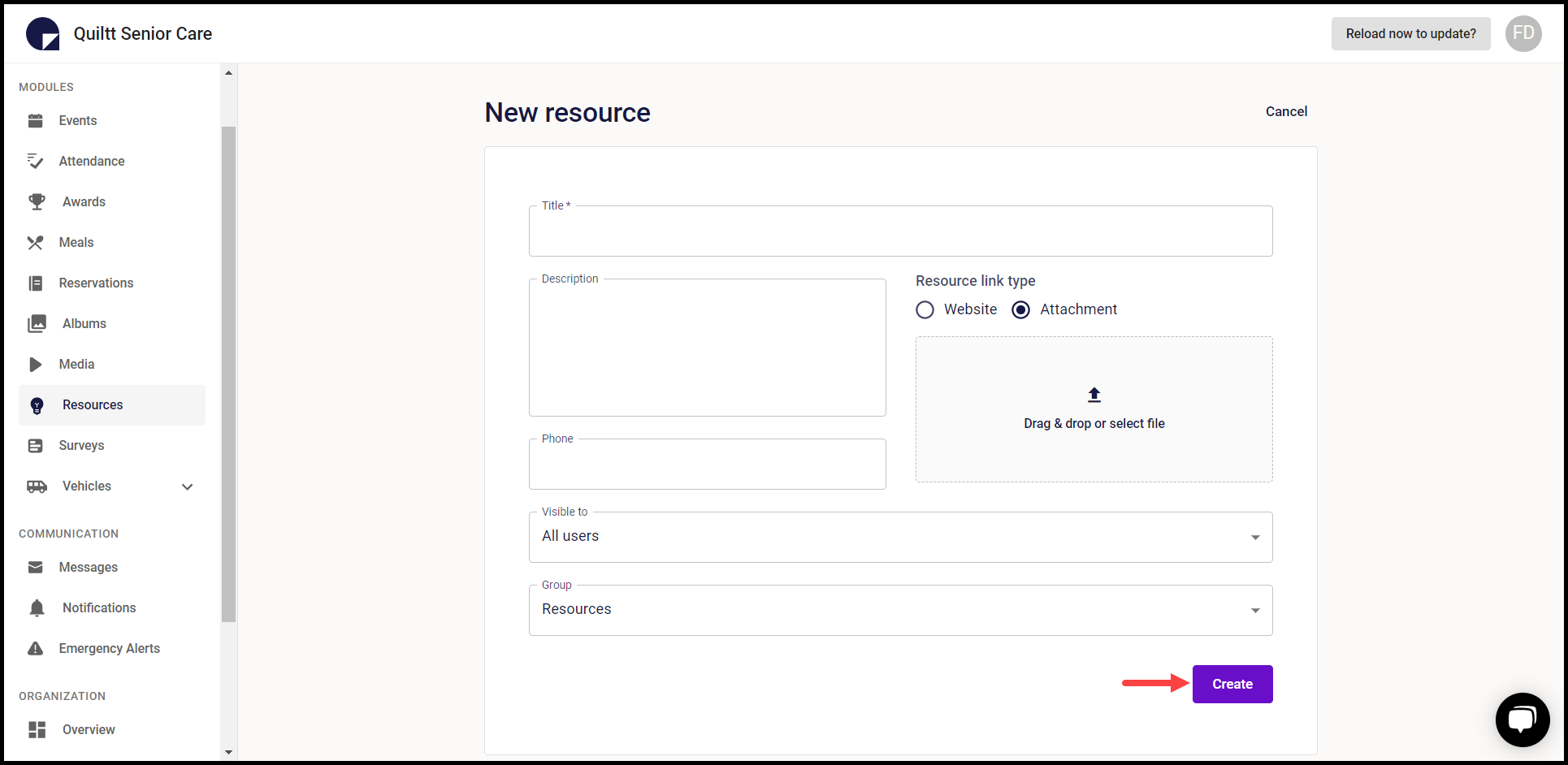Switch to the Surveys module
This screenshot has width=1568, height=765.
pyautogui.click(x=82, y=445)
